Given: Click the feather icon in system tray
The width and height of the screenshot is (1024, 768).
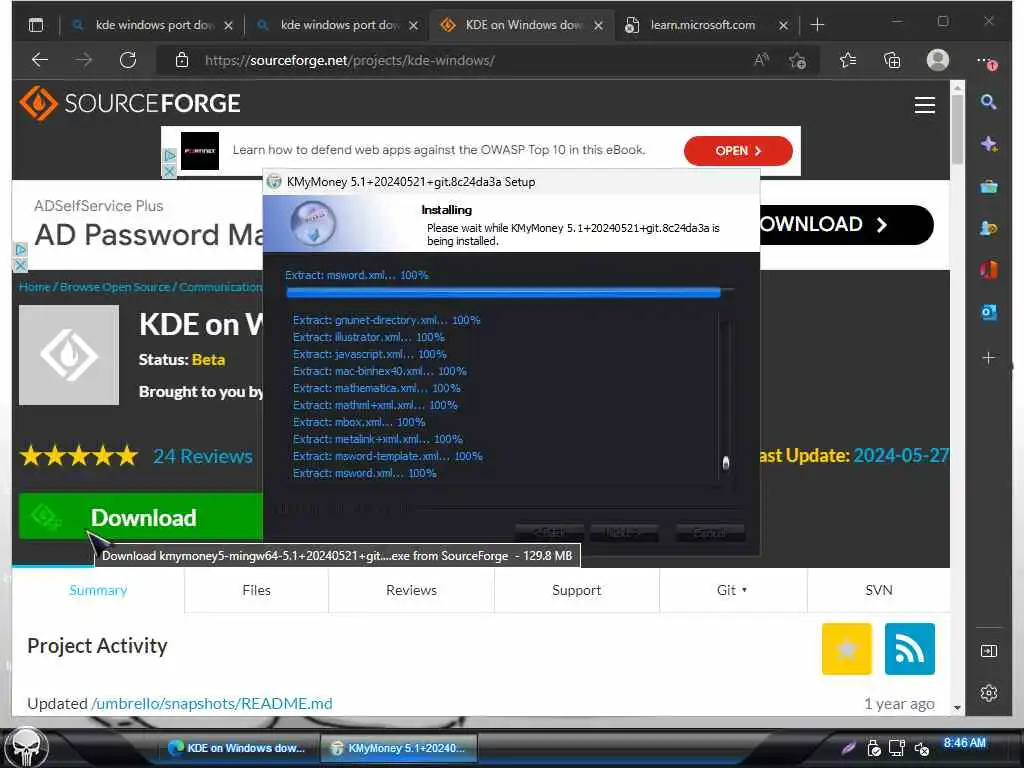Looking at the screenshot, I should (848, 748).
